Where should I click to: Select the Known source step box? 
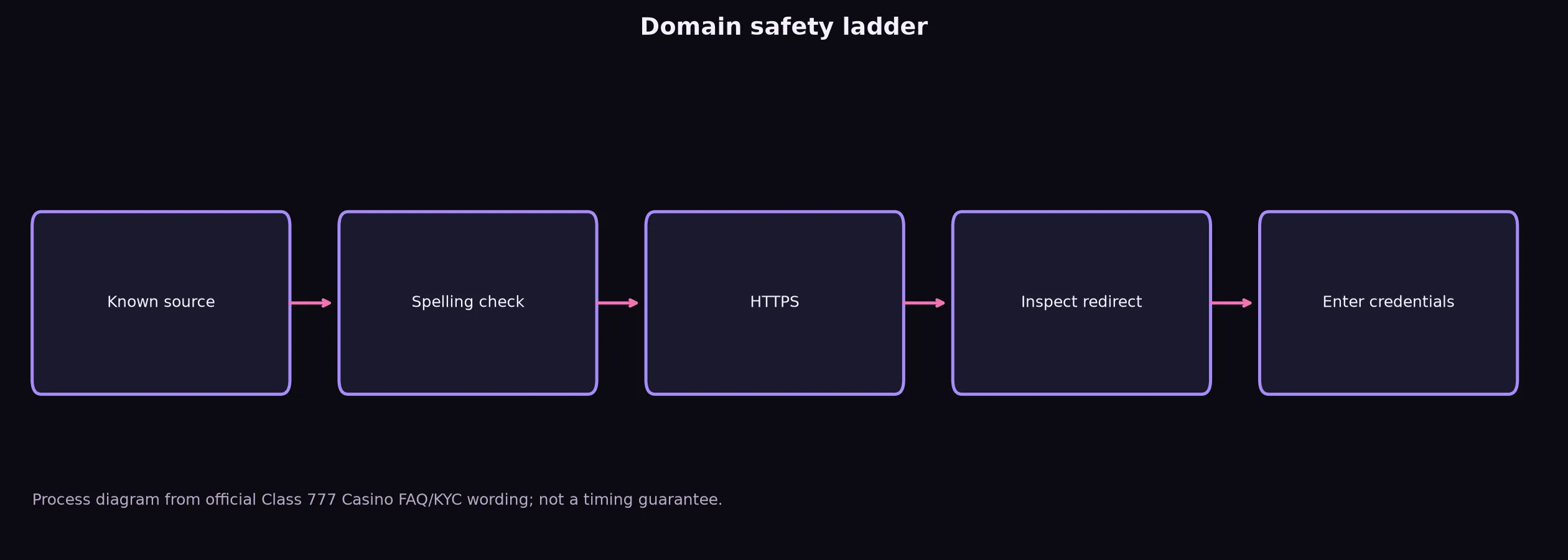161,303
